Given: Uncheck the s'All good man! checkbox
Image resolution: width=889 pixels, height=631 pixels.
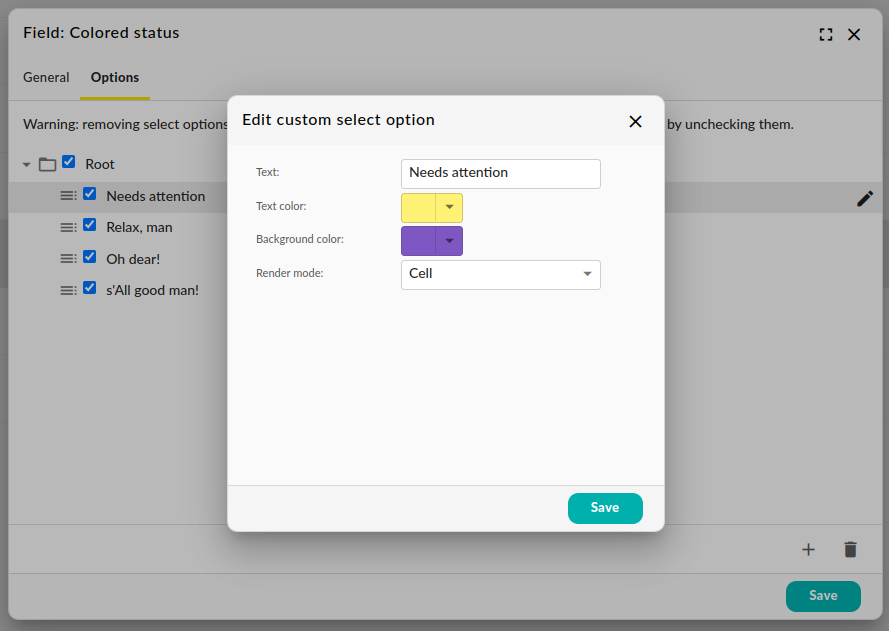Looking at the screenshot, I should tap(89, 288).
